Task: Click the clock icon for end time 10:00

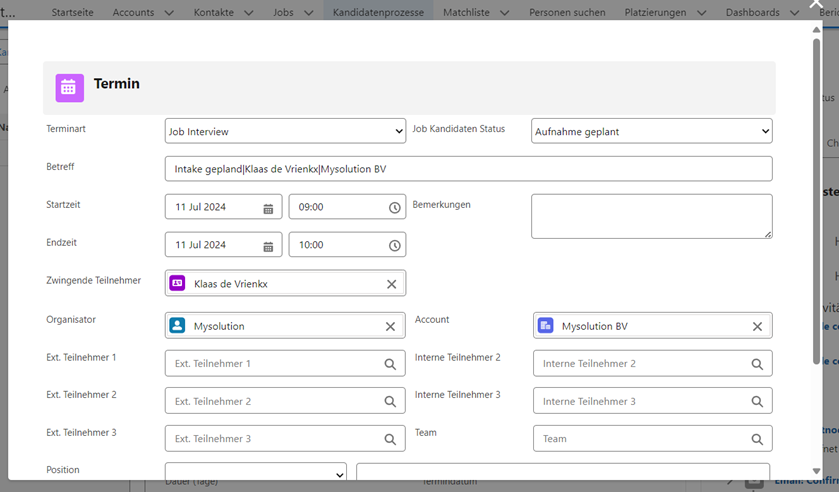Action: [394, 246]
